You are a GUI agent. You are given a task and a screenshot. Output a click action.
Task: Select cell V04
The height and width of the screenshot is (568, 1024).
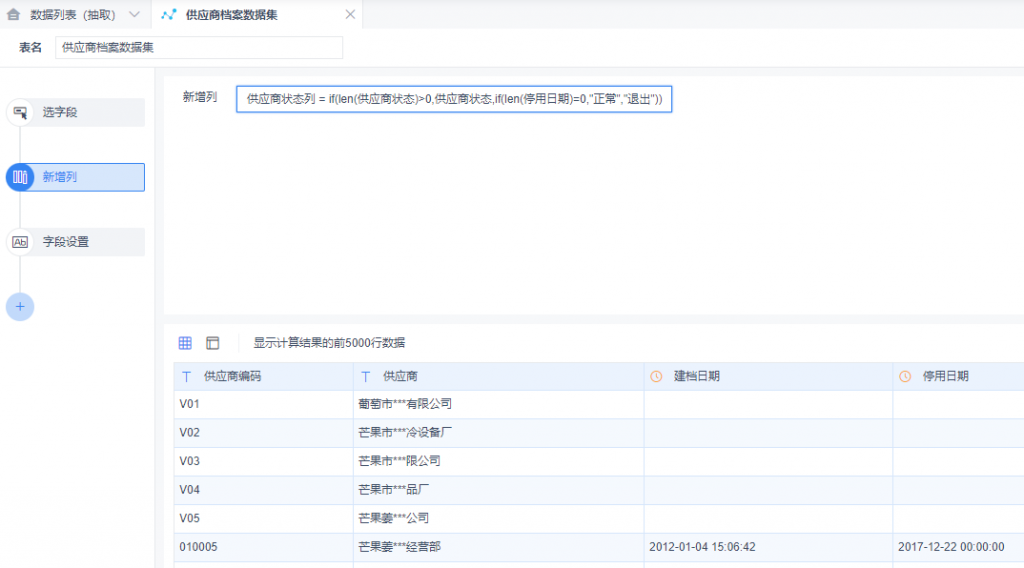(x=263, y=490)
